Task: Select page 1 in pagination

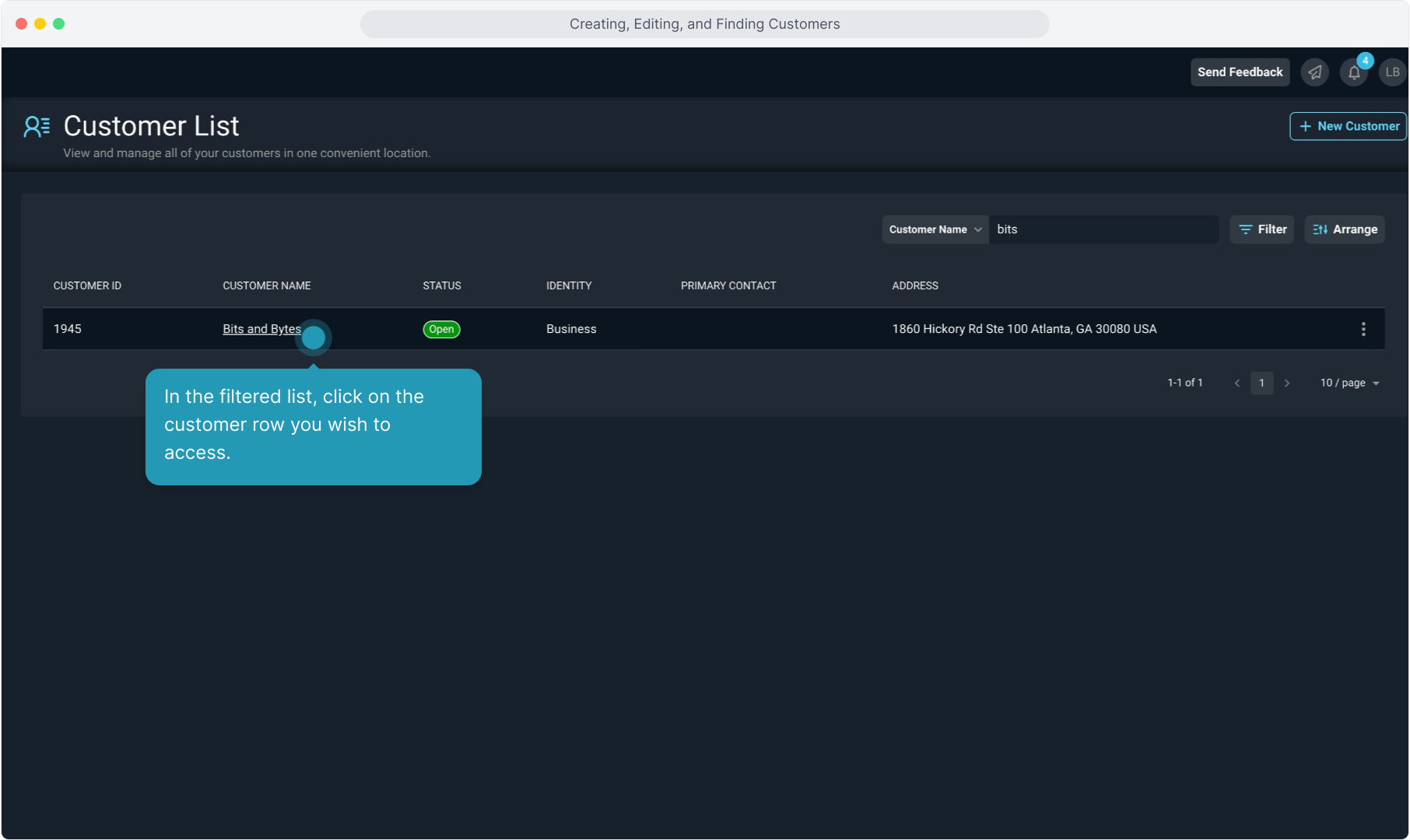Action: tap(1261, 383)
